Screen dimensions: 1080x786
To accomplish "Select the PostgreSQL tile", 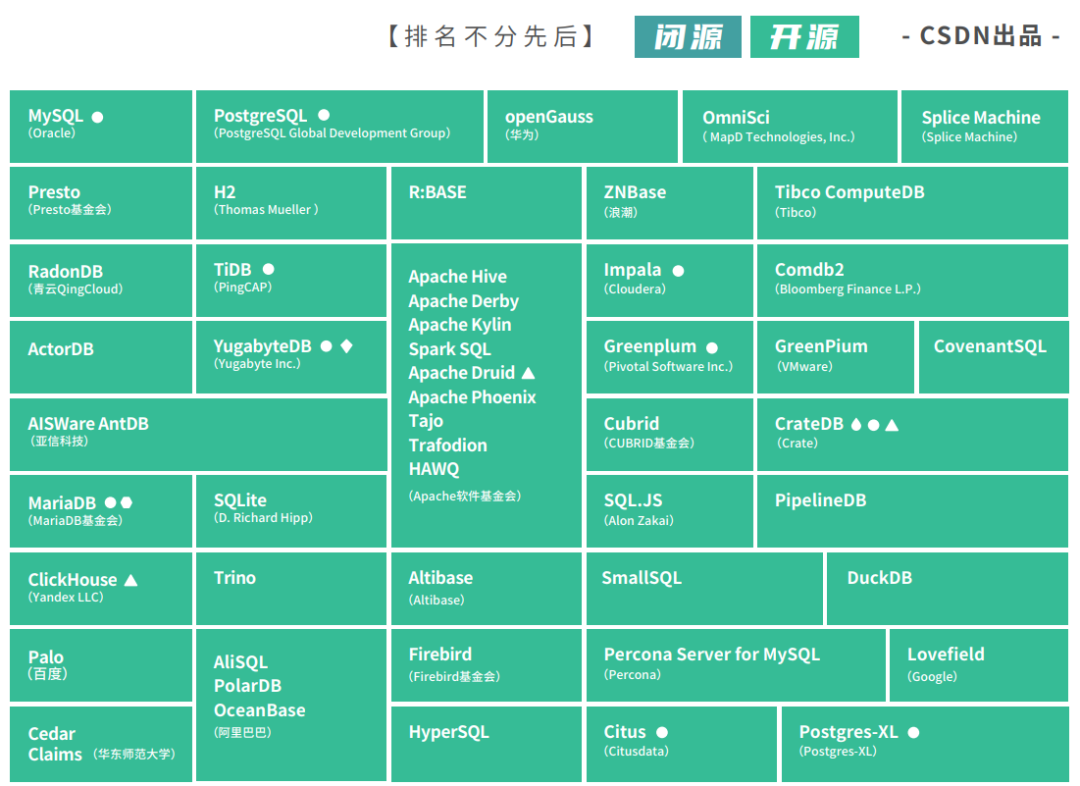I will click(x=340, y=126).
